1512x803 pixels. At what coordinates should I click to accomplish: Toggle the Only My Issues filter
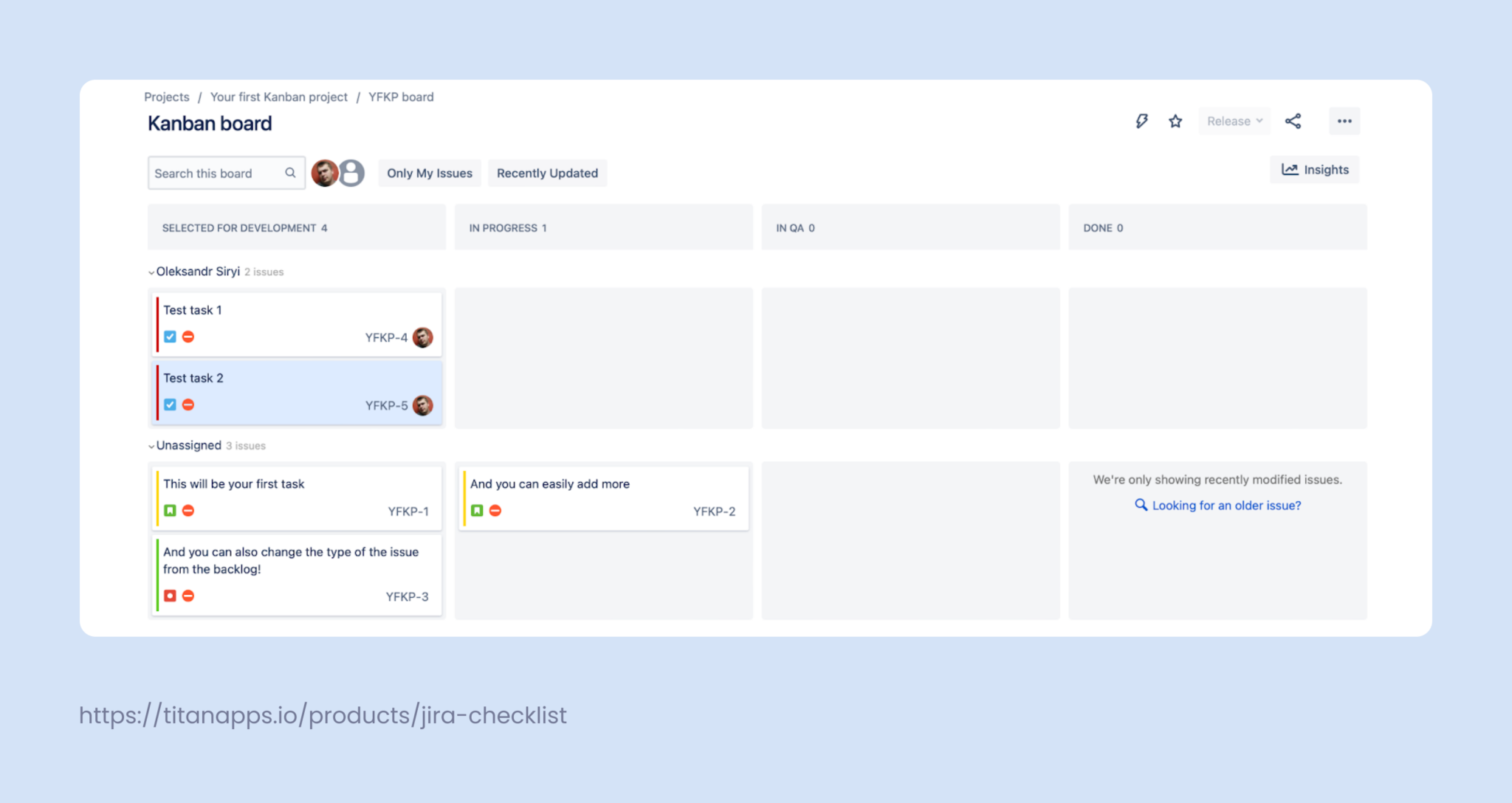click(429, 173)
